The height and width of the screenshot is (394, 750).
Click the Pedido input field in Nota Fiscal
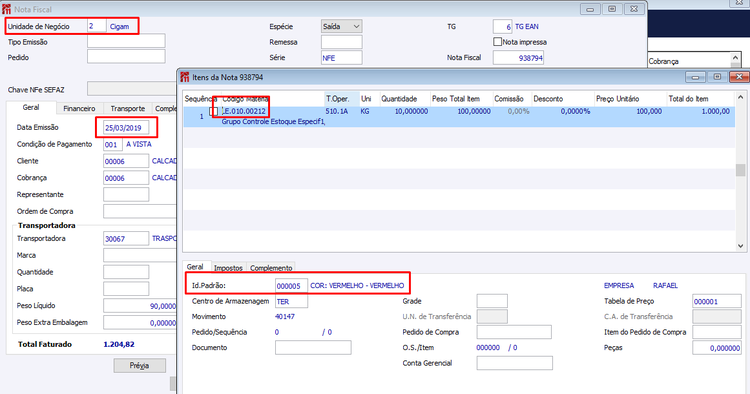126,56
